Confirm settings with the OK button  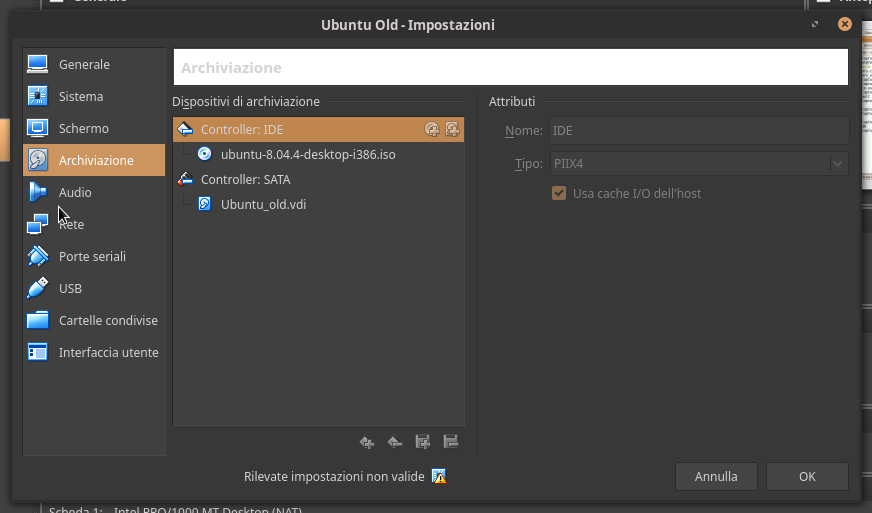807,477
